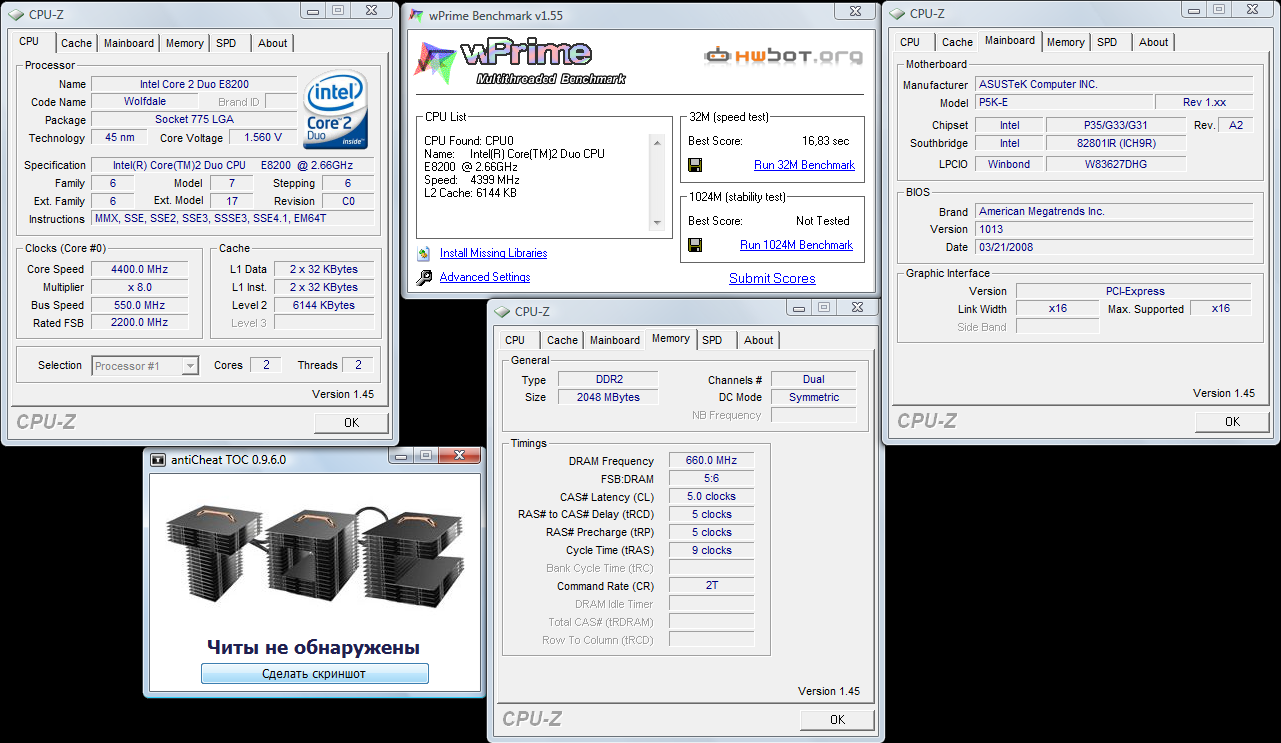
Task: Click the FSB:DRAM 5:6 field
Action: click(711, 479)
